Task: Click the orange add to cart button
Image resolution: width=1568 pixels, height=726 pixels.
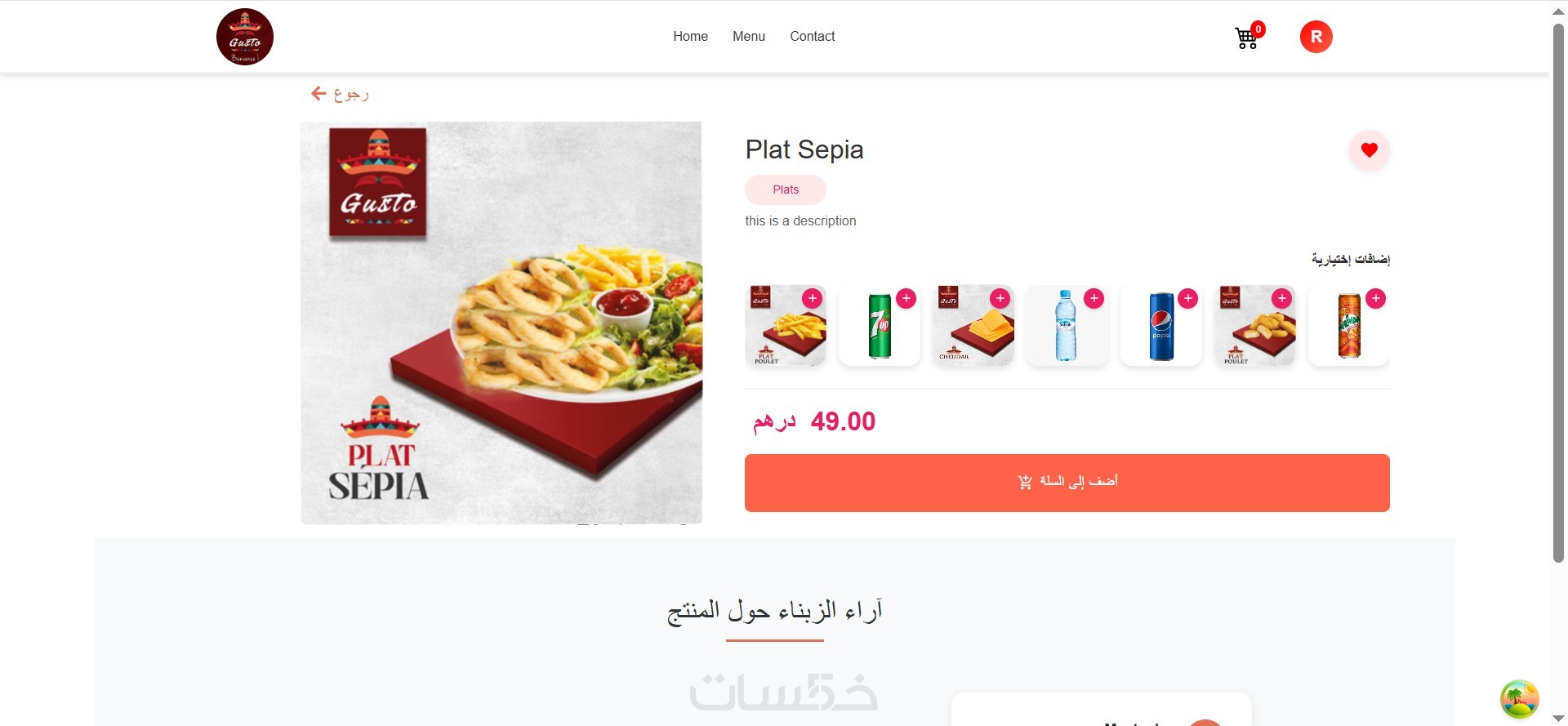Action: tap(1067, 483)
